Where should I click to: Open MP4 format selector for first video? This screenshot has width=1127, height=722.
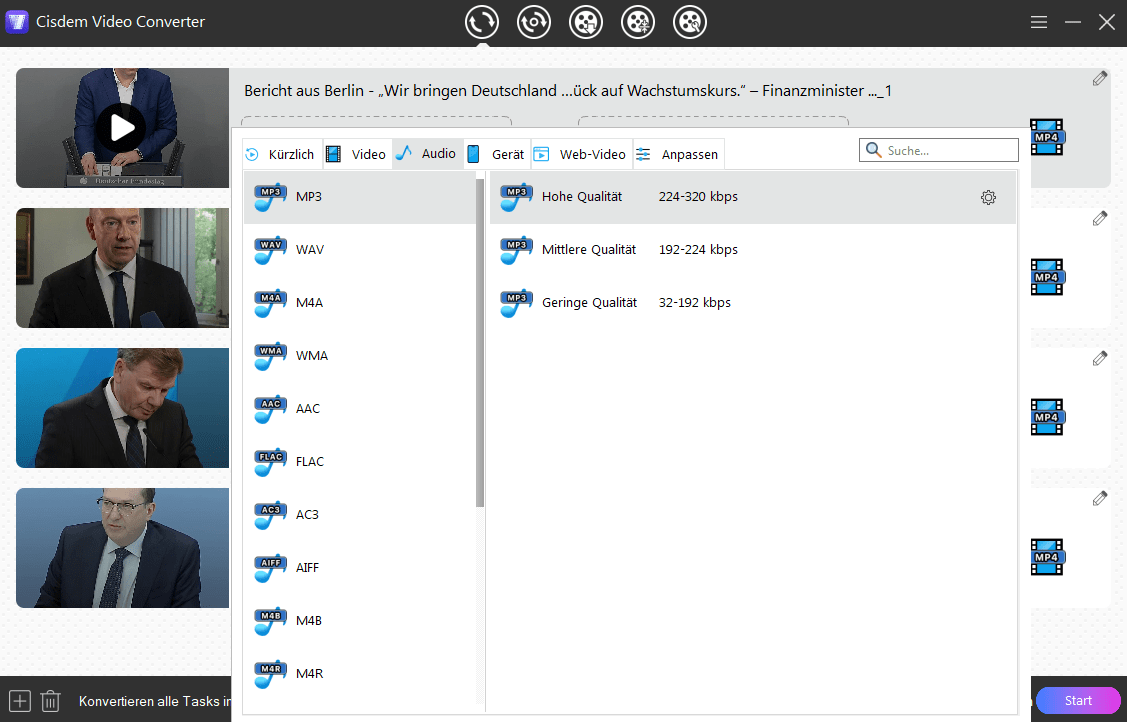1047,137
